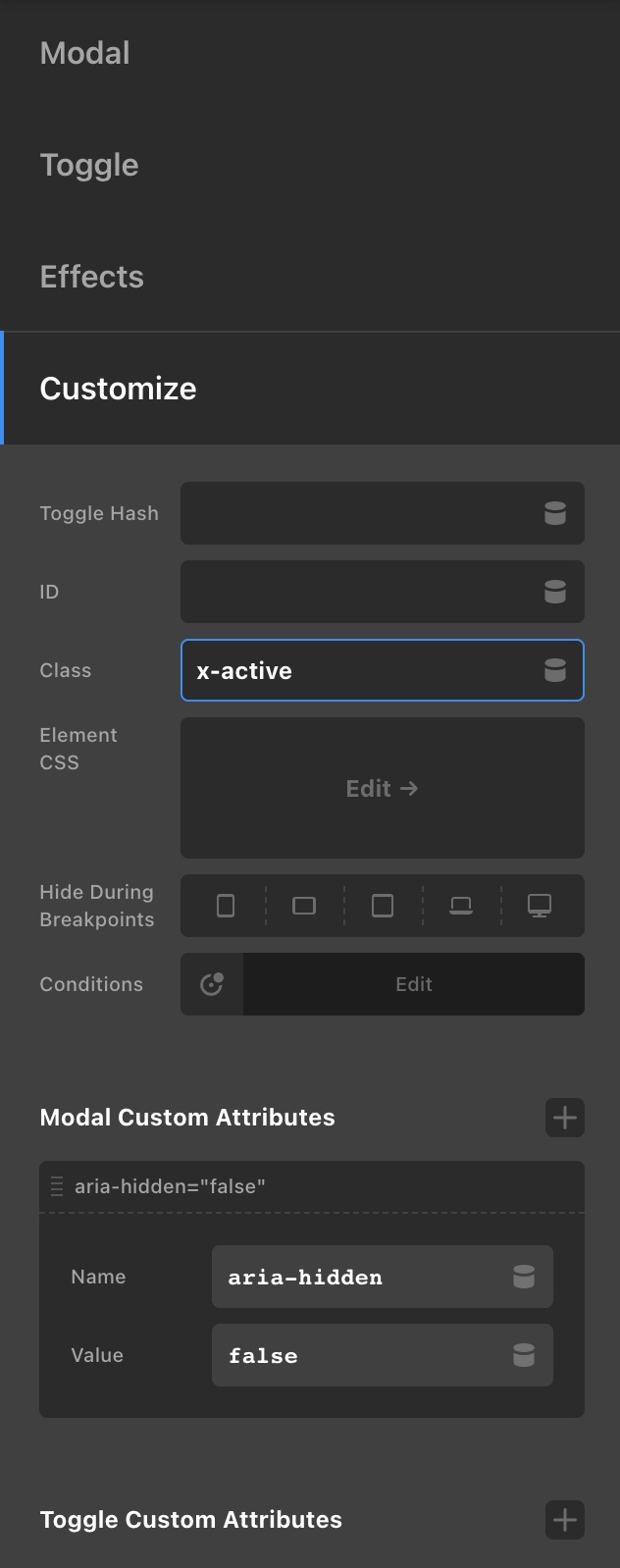The height and width of the screenshot is (1568, 620).
Task: Toggle hide on small tablet landscape breakpoint
Action: pos(304,906)
